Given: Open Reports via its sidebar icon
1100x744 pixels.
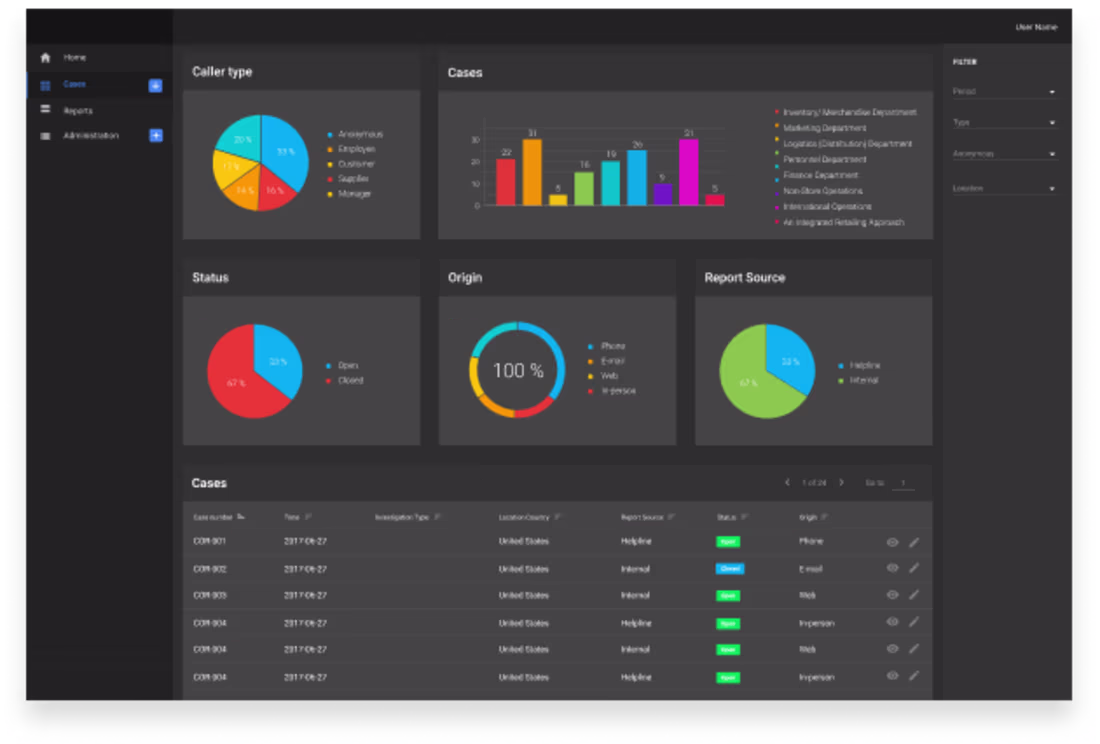Looking at the screenshot, I should click(x=45, y=110).
